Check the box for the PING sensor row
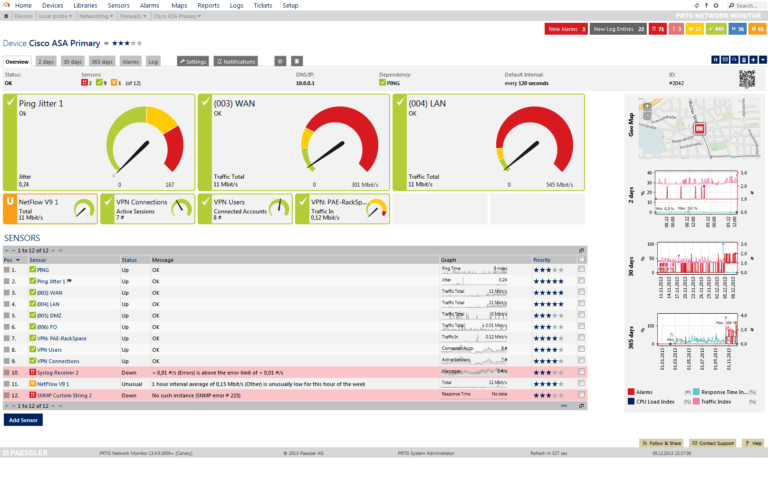 [582, 269]
